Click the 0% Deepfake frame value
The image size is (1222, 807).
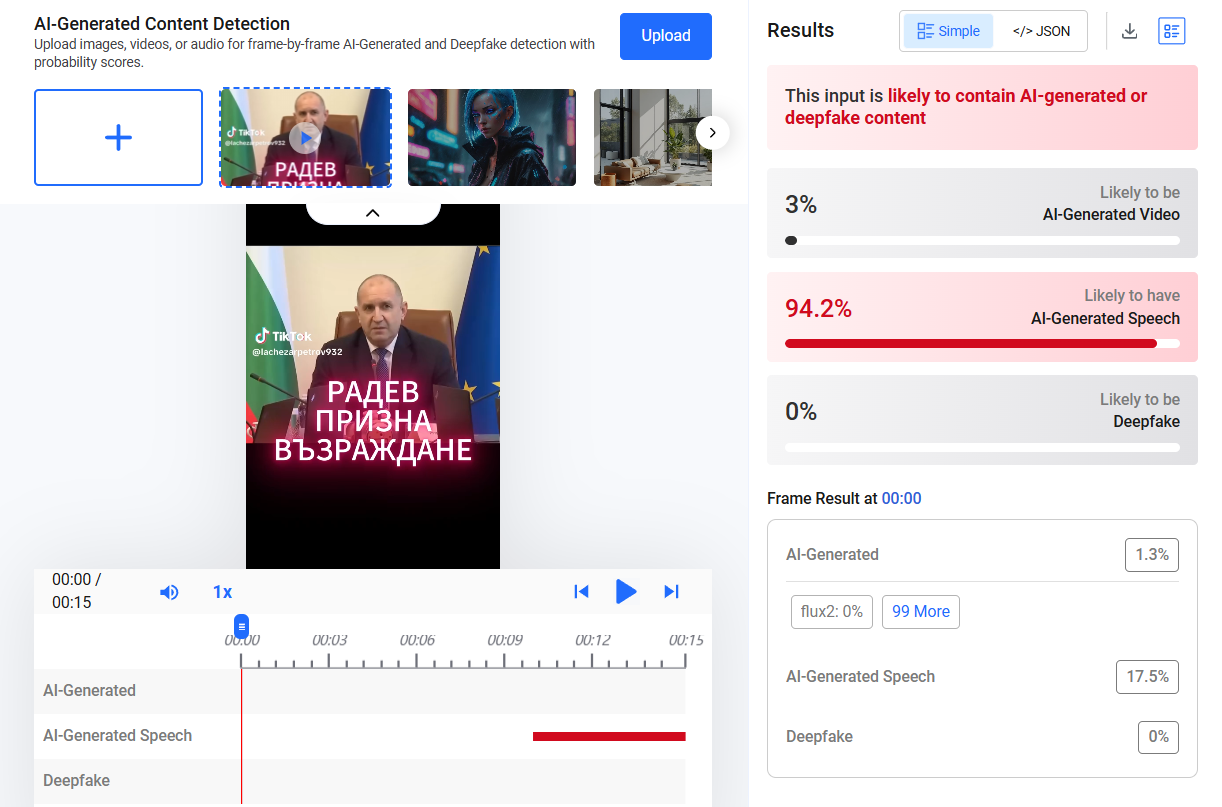pyautogui.click(x=1158, y=737)
